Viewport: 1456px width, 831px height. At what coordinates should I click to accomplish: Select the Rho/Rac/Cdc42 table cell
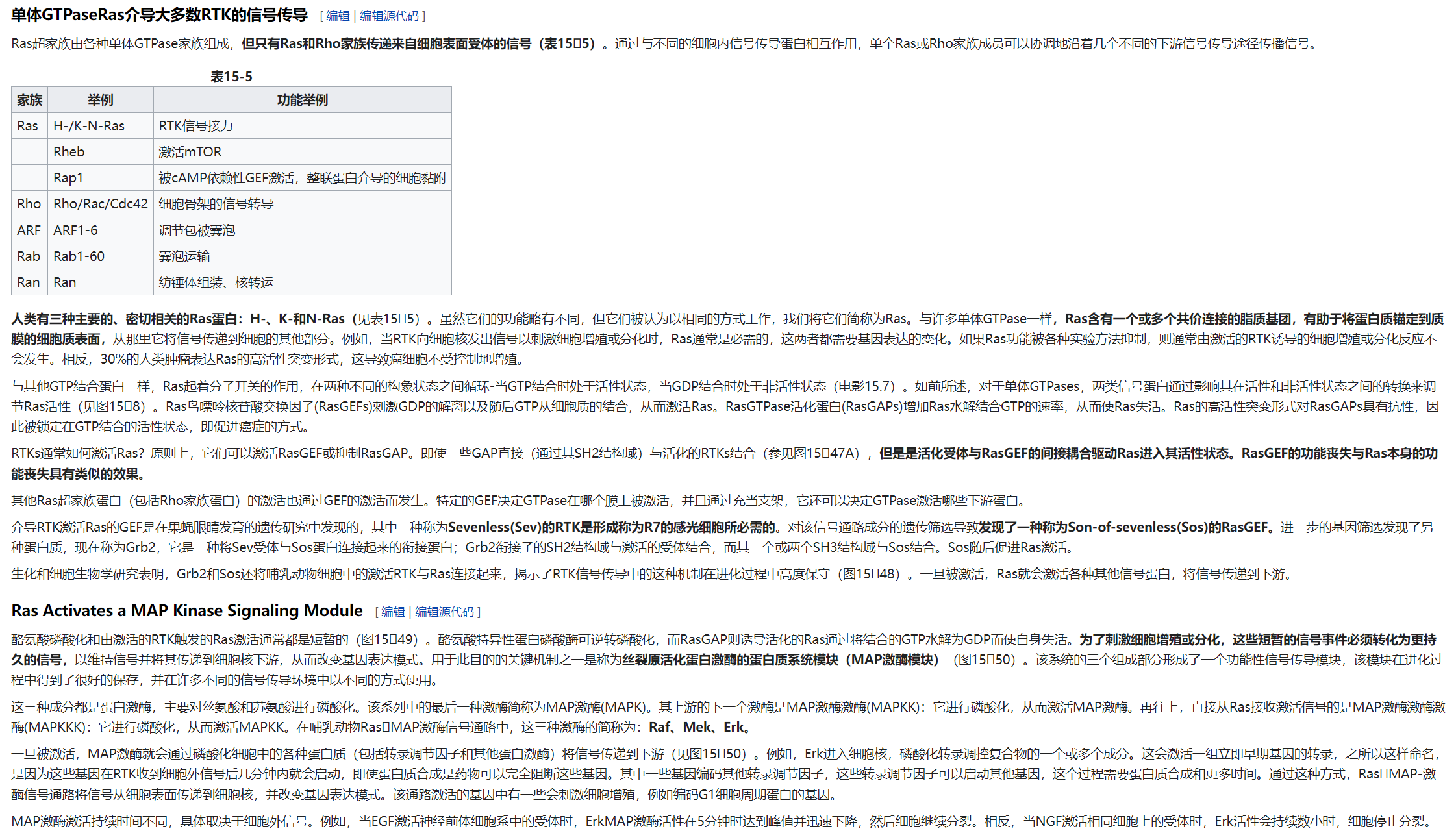[101, 204]
